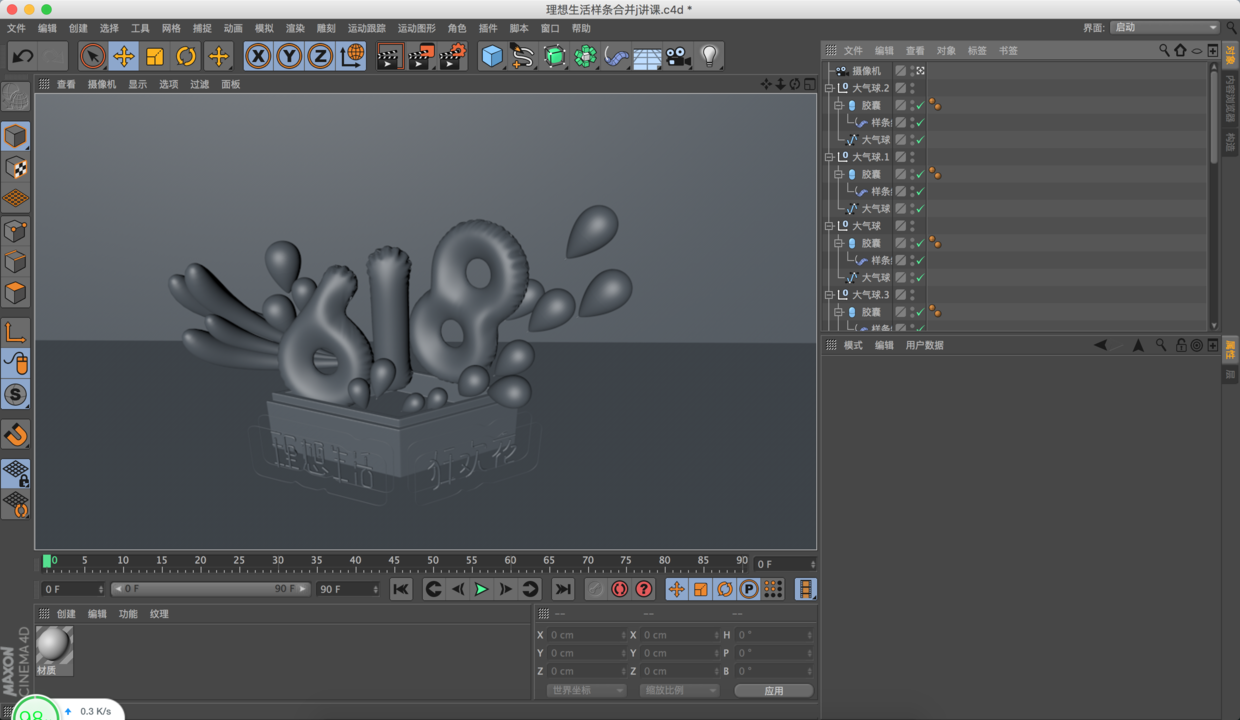Collapse the 大气球.3 tree node

[829, 295]
